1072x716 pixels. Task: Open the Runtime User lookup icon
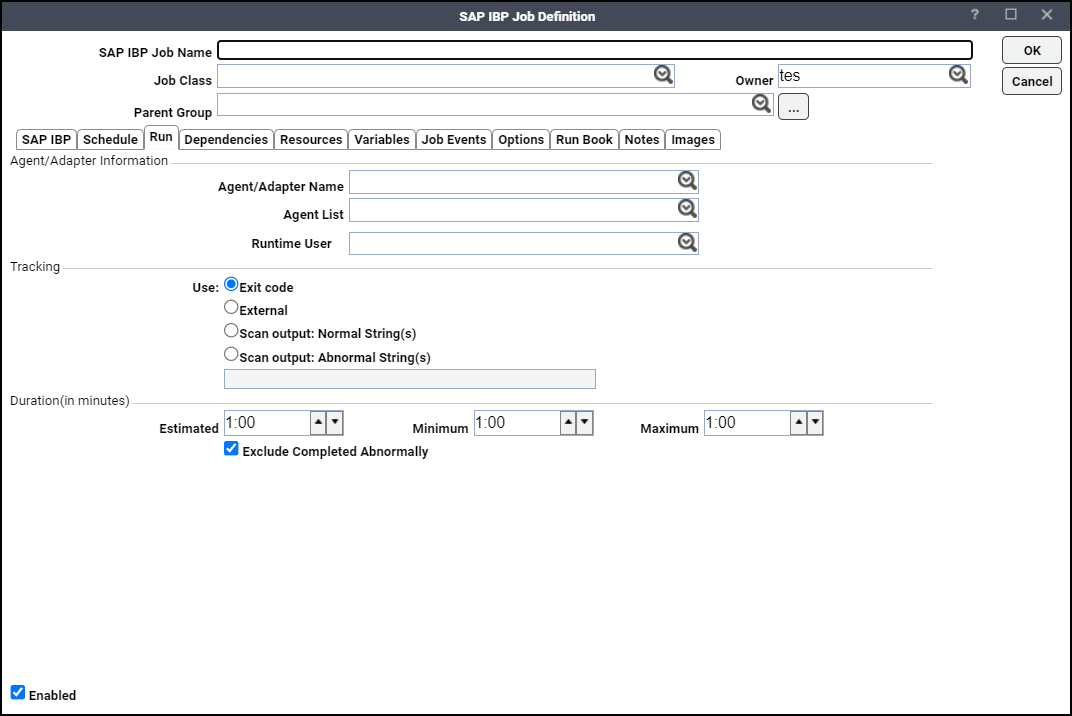point(687,242)
